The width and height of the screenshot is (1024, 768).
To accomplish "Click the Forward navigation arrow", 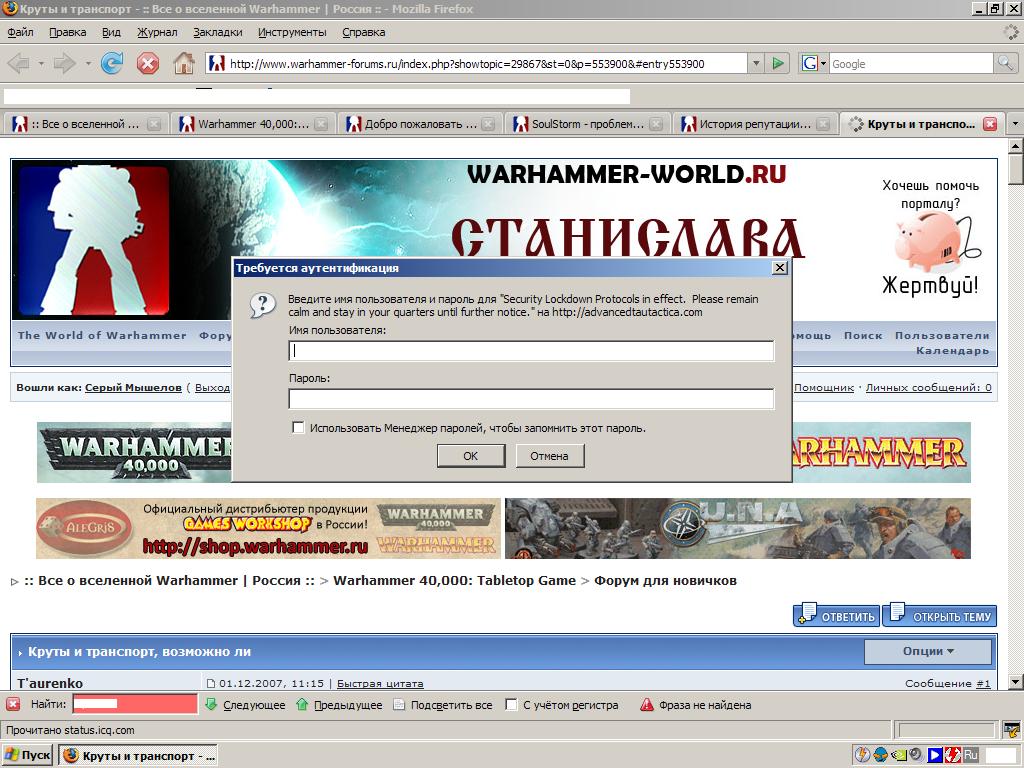I will [64, 63].
